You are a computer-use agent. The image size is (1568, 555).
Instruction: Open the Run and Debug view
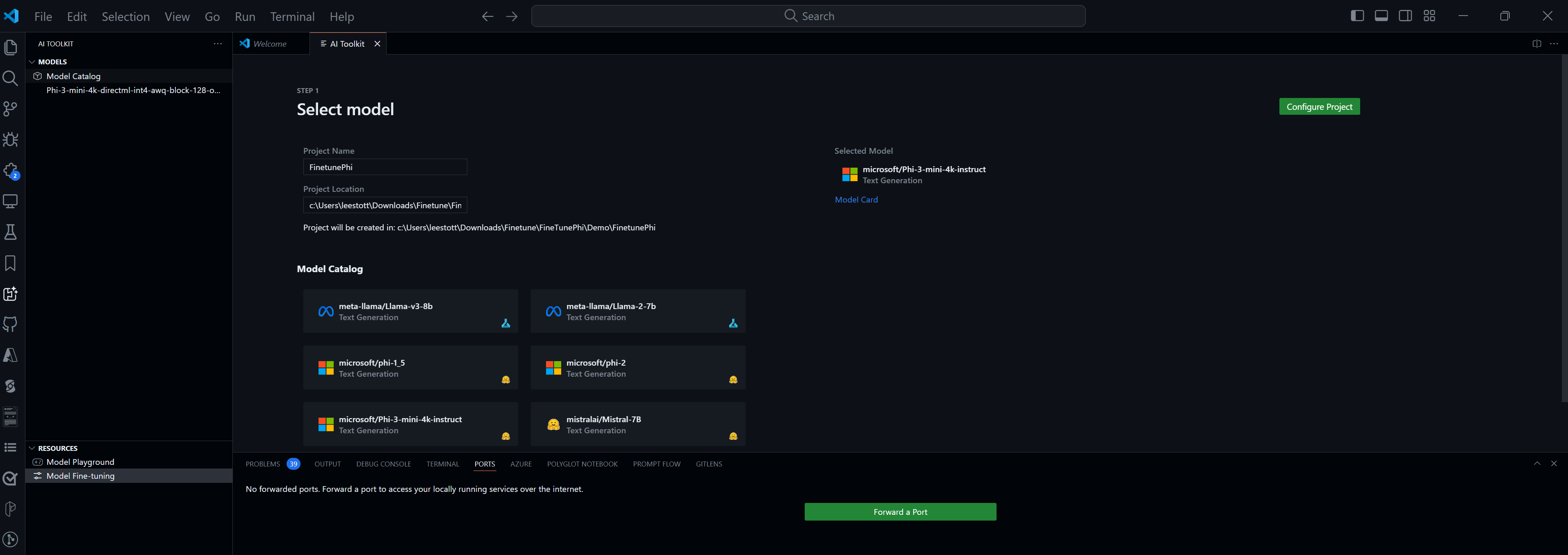[10, 139]
